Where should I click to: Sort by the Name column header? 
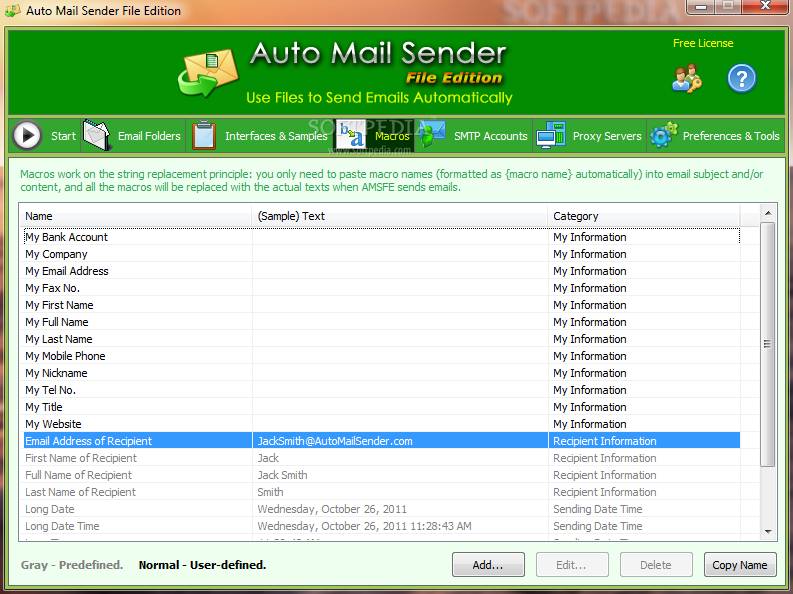[136, 216]
